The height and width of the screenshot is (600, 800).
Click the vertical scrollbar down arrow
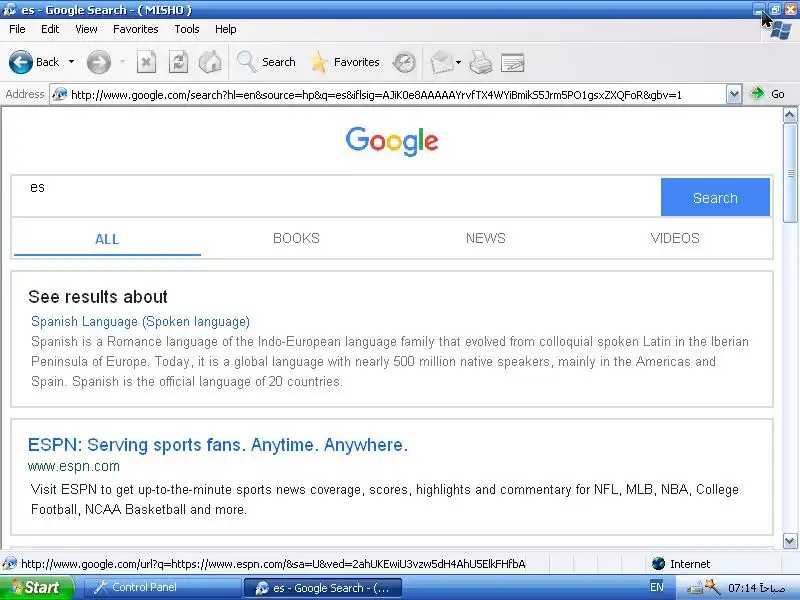(x=790, y=541)
